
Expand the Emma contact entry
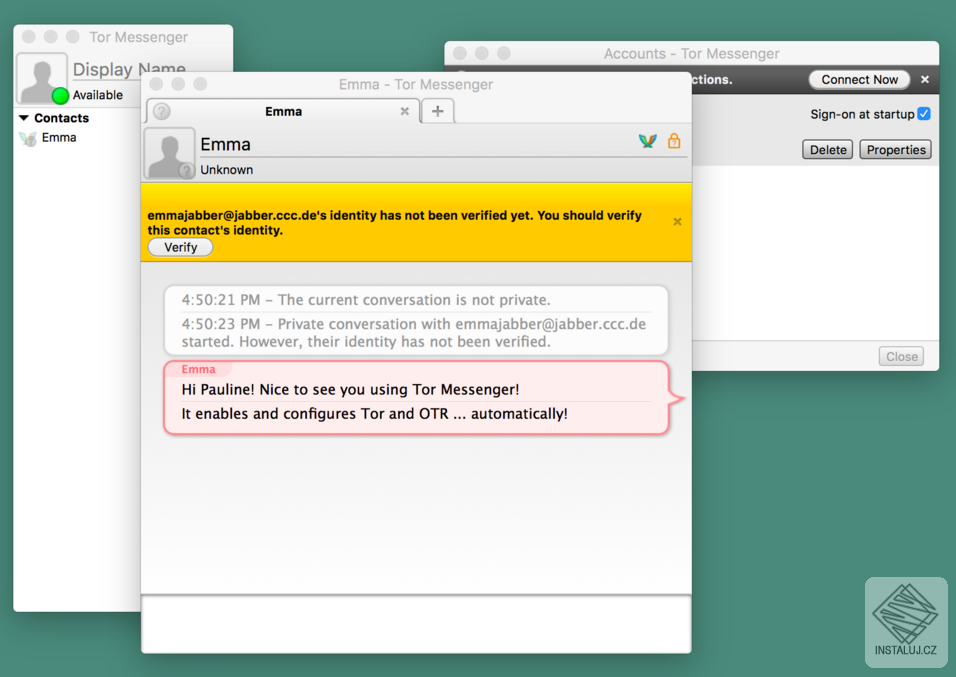(x=58, y=138)
